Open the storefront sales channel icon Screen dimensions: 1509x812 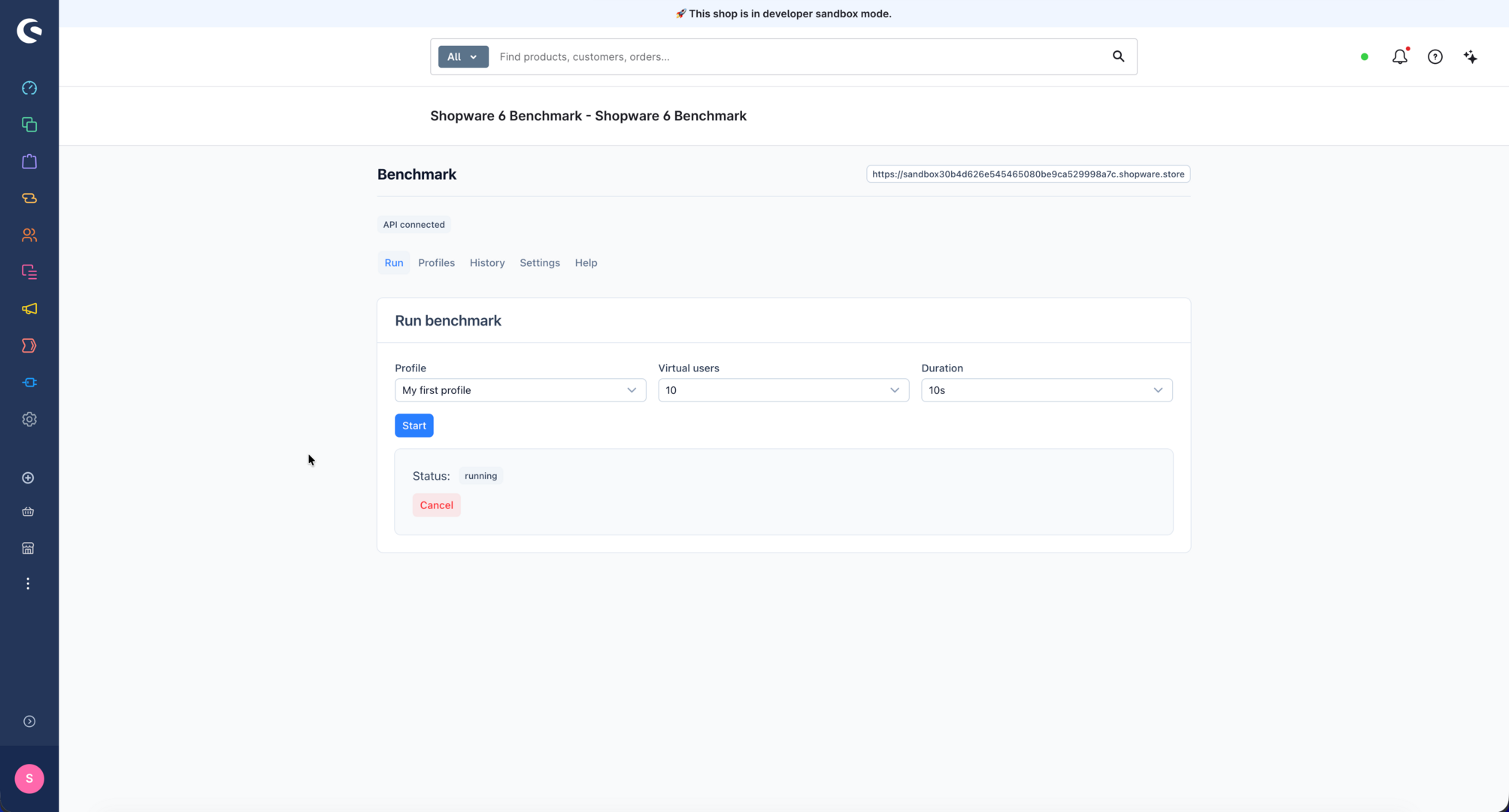coord(28,549)
